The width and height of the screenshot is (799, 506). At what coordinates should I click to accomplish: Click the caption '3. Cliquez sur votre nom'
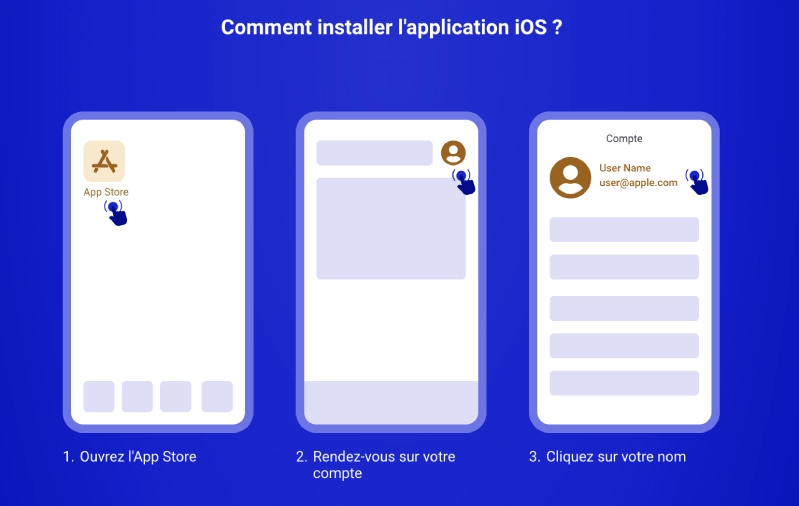(607, 457)
